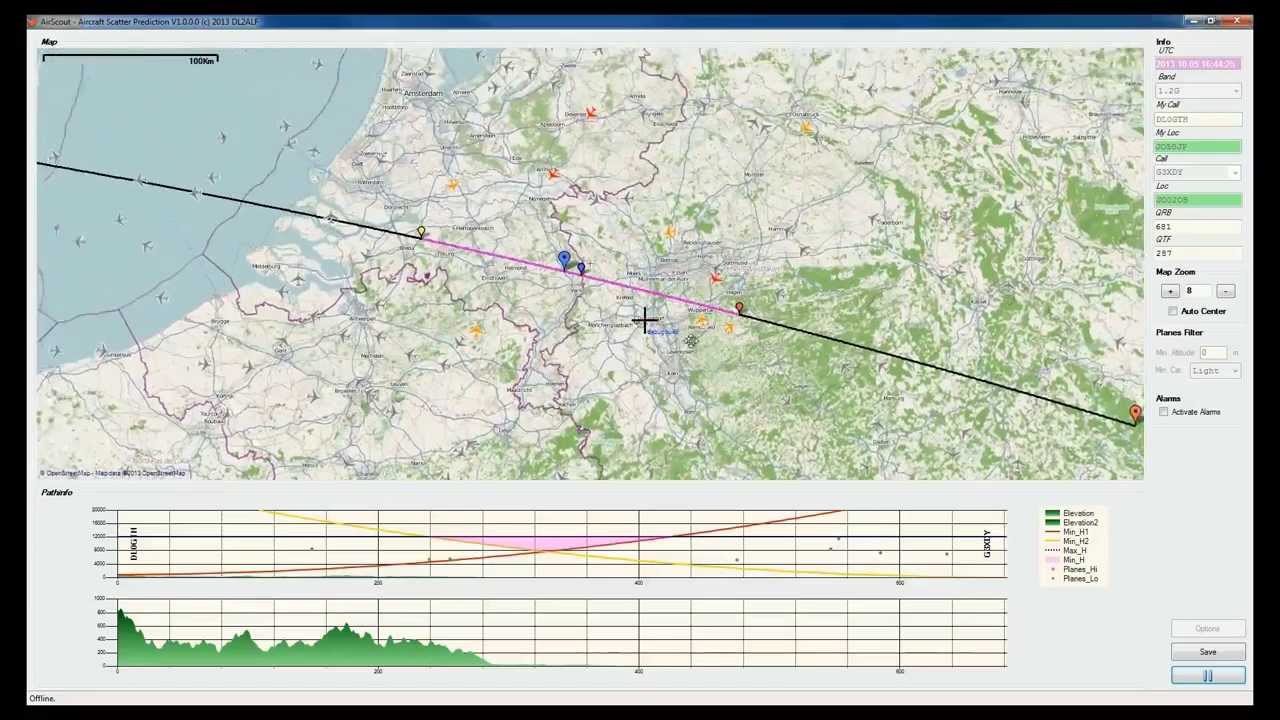This screenshot has height=720, width=1280.
Task: Tick the Activate Alarms checkbox
Action: tap(1164, 412)
